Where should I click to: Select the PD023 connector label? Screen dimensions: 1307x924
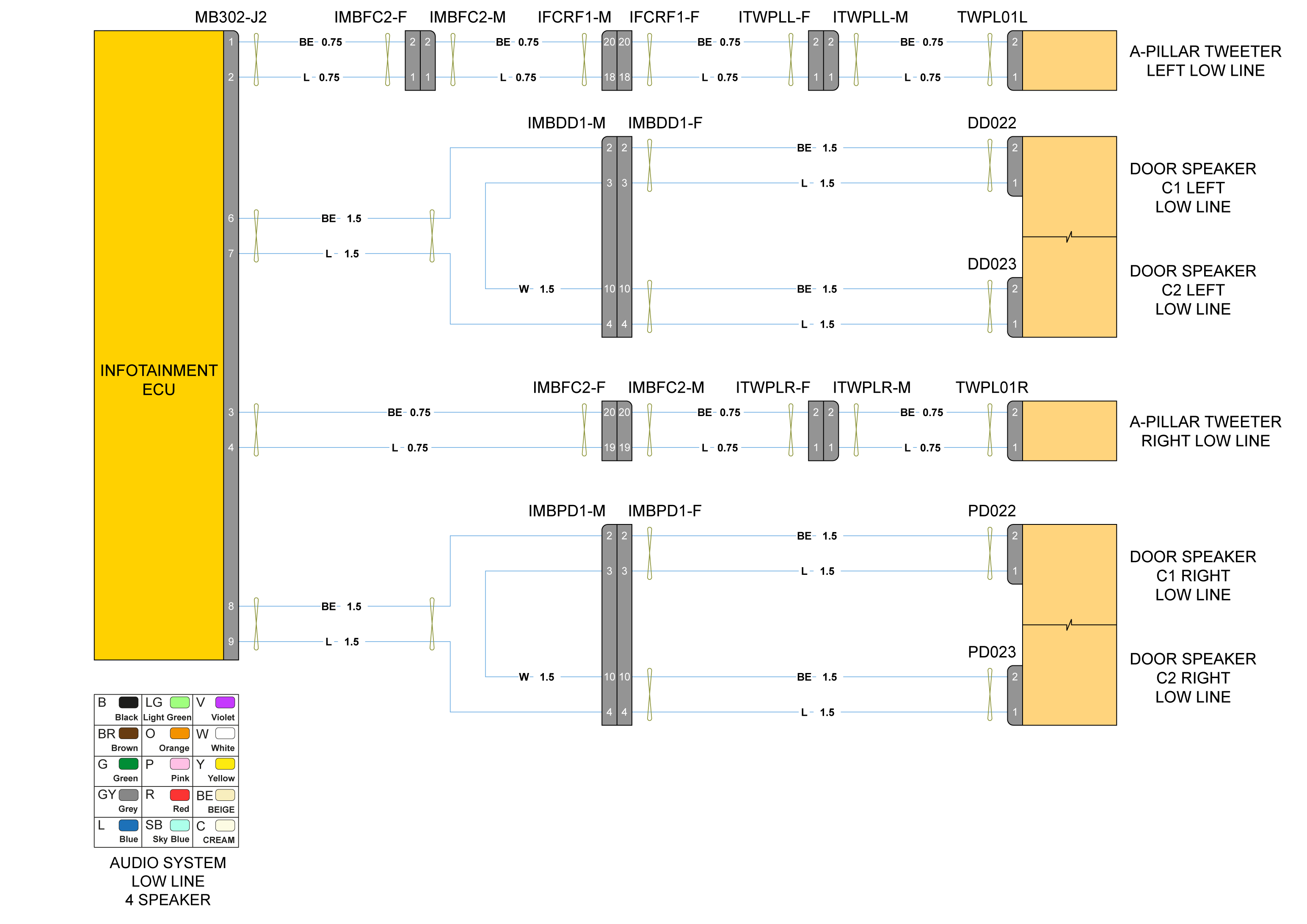click(991, 652)
